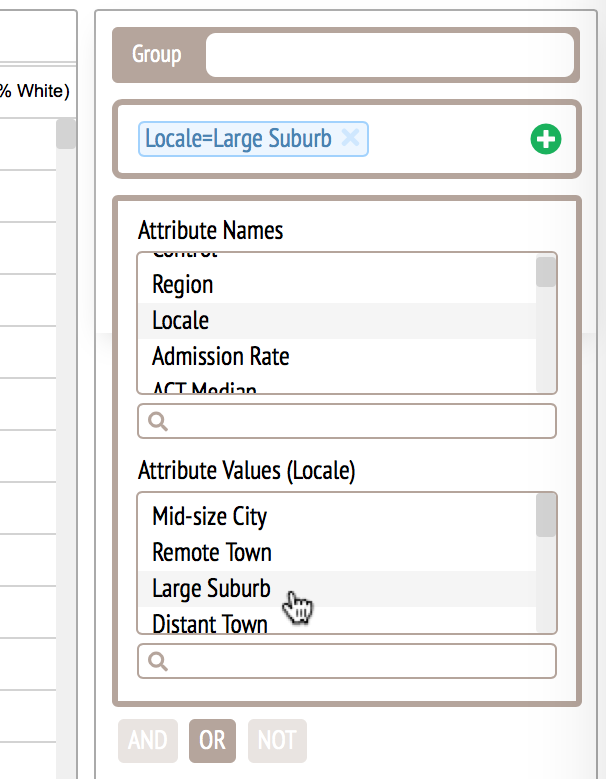Click the Group name input field

tap(389, 55)
